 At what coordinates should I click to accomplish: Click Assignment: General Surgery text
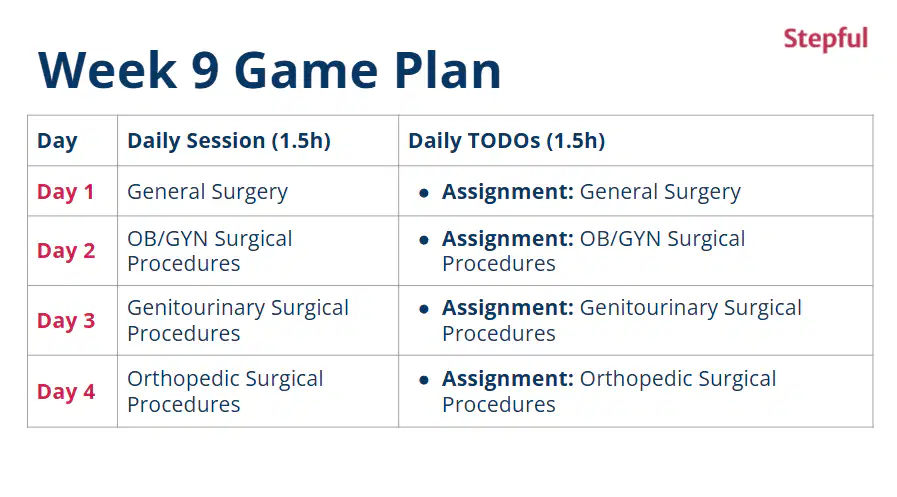[591, 192]
